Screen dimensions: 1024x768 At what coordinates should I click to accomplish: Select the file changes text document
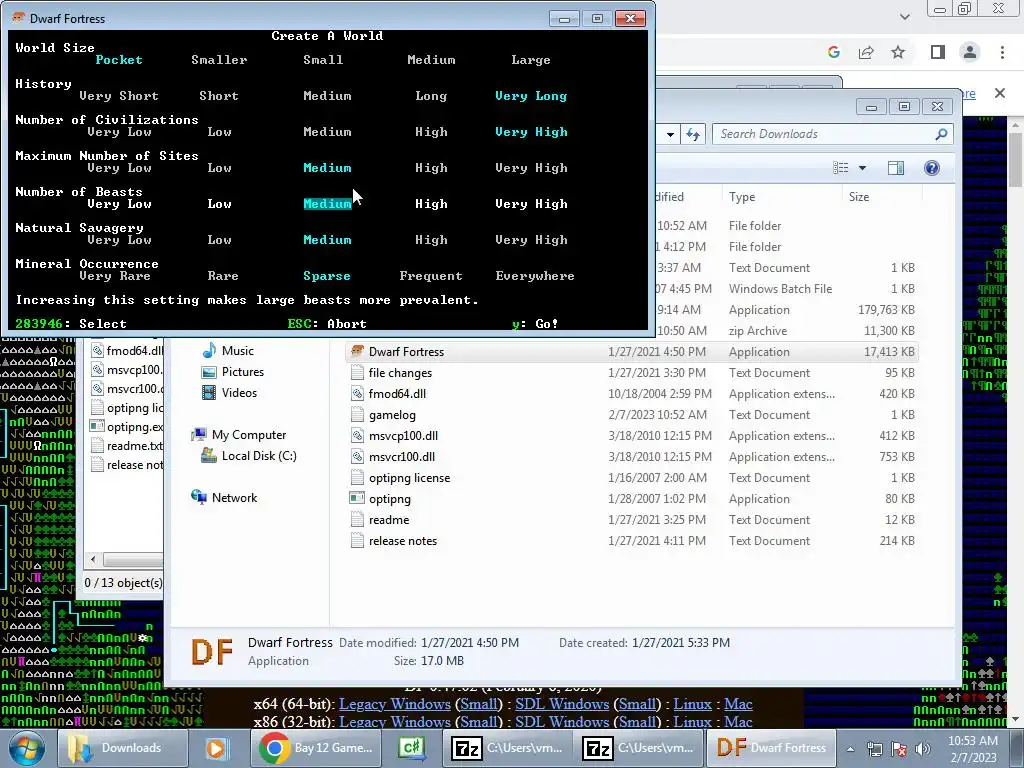[631, 373]
